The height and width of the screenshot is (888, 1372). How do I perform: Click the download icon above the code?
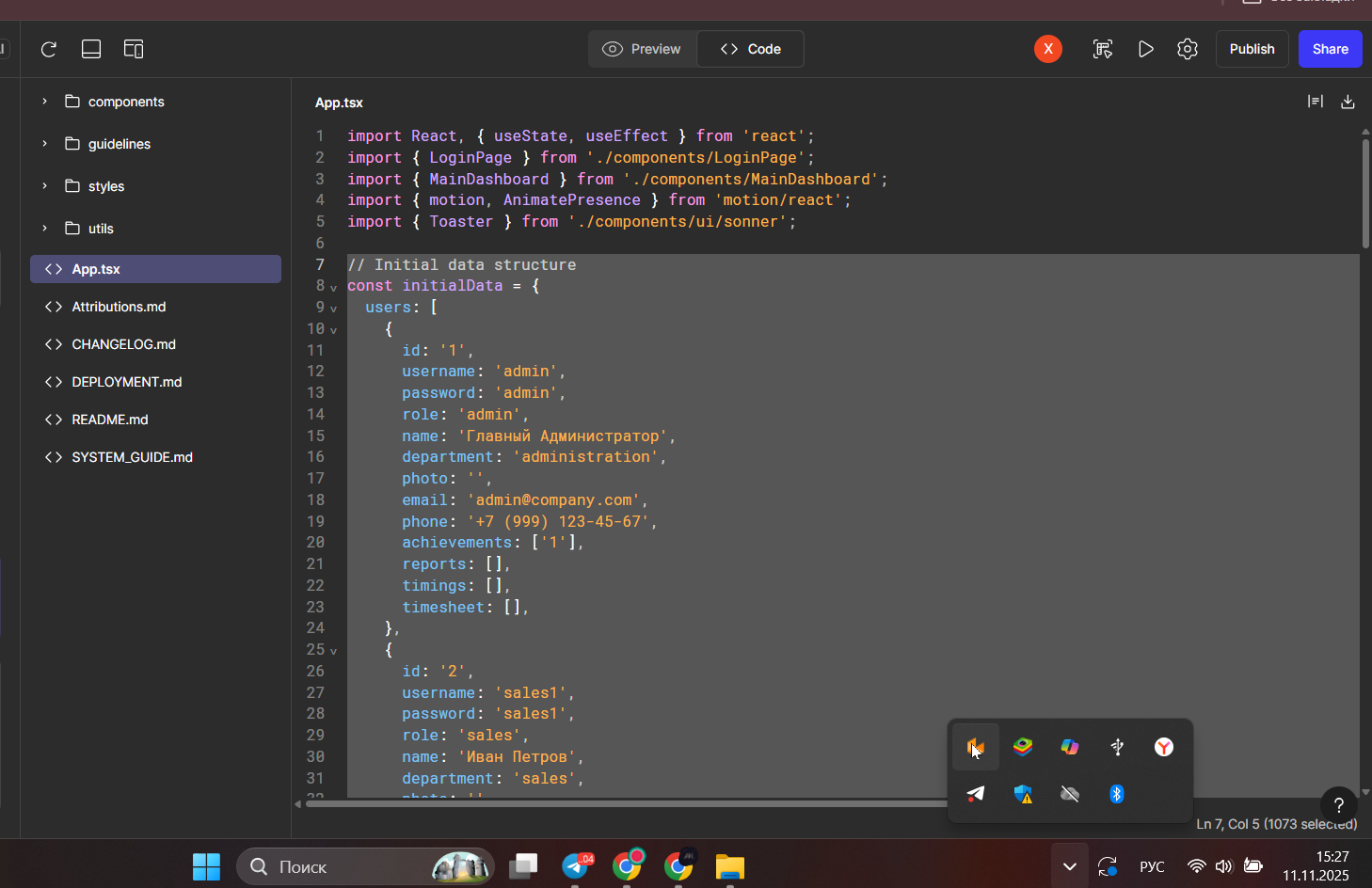pos(1348,102)
